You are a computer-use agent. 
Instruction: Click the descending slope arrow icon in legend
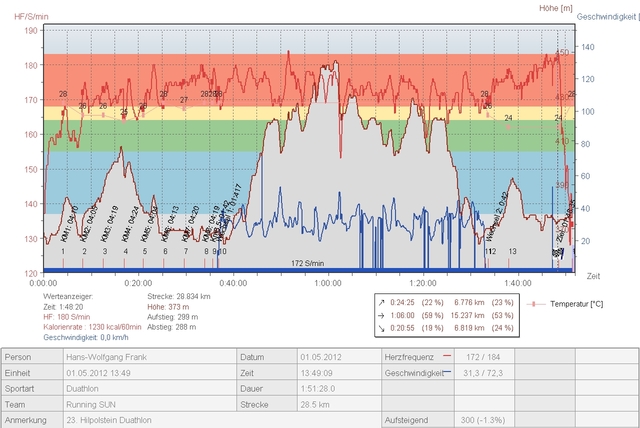tap(381, 328)
